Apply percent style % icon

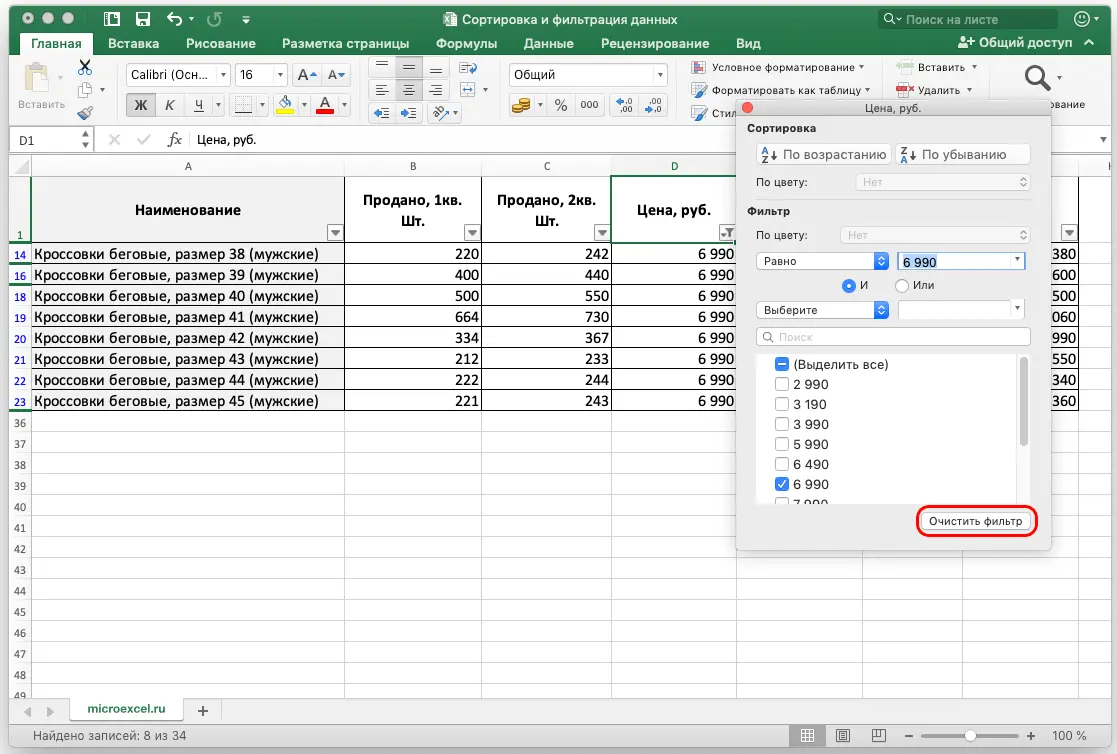tap(561, 105)
